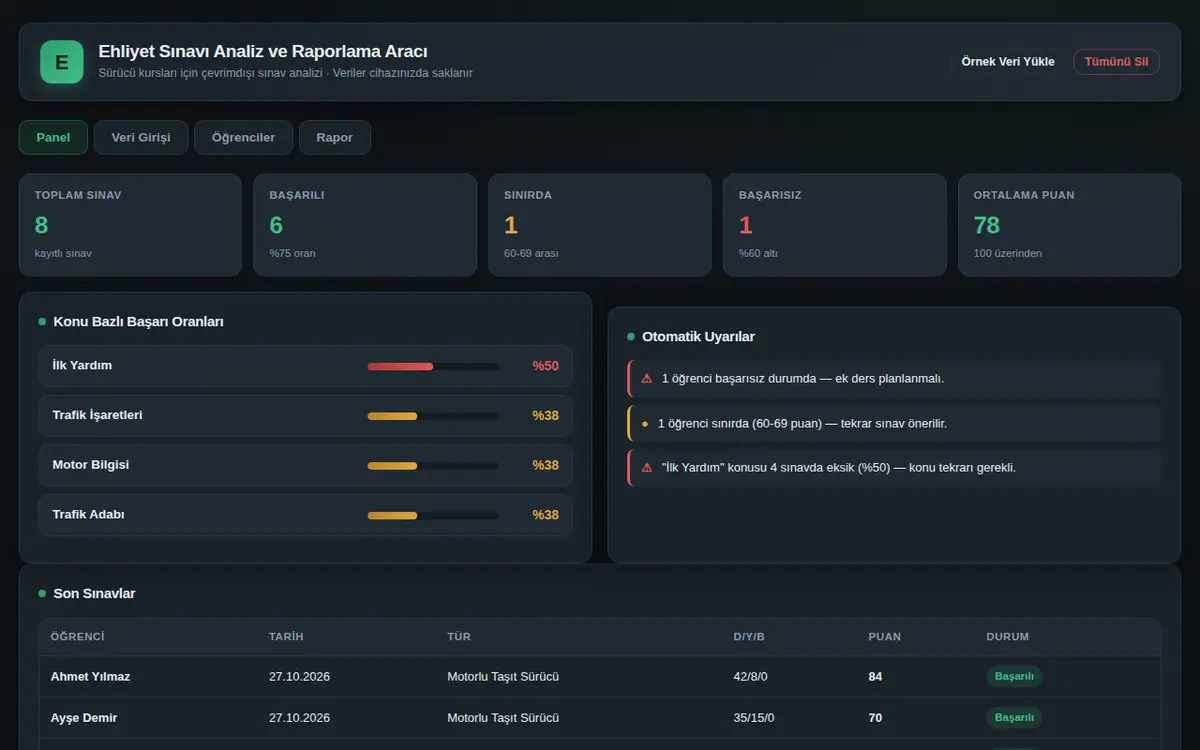This screenshot has width=1200, height=750.
Task: Click the warning triangle on the başarısız alert
Action: (647, 379)
